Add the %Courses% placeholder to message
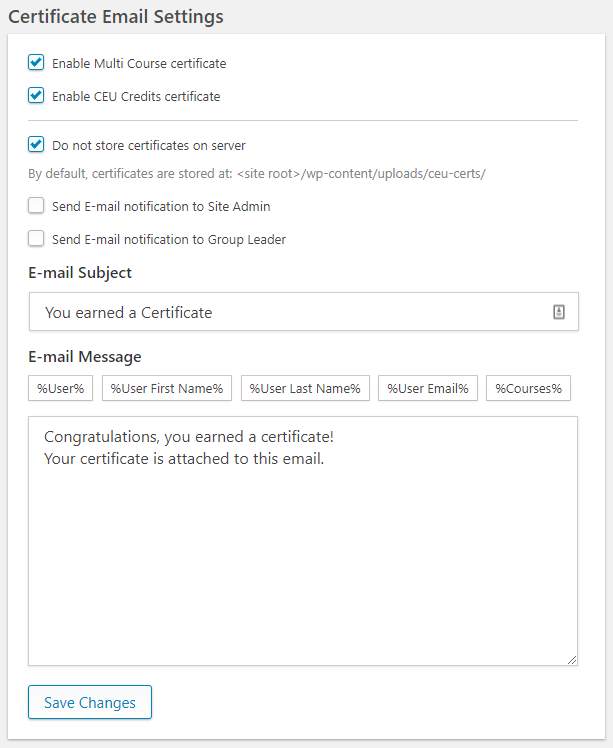Image resolution: width=613 pixels, height=748 pixels. click(x=528, y=388)
